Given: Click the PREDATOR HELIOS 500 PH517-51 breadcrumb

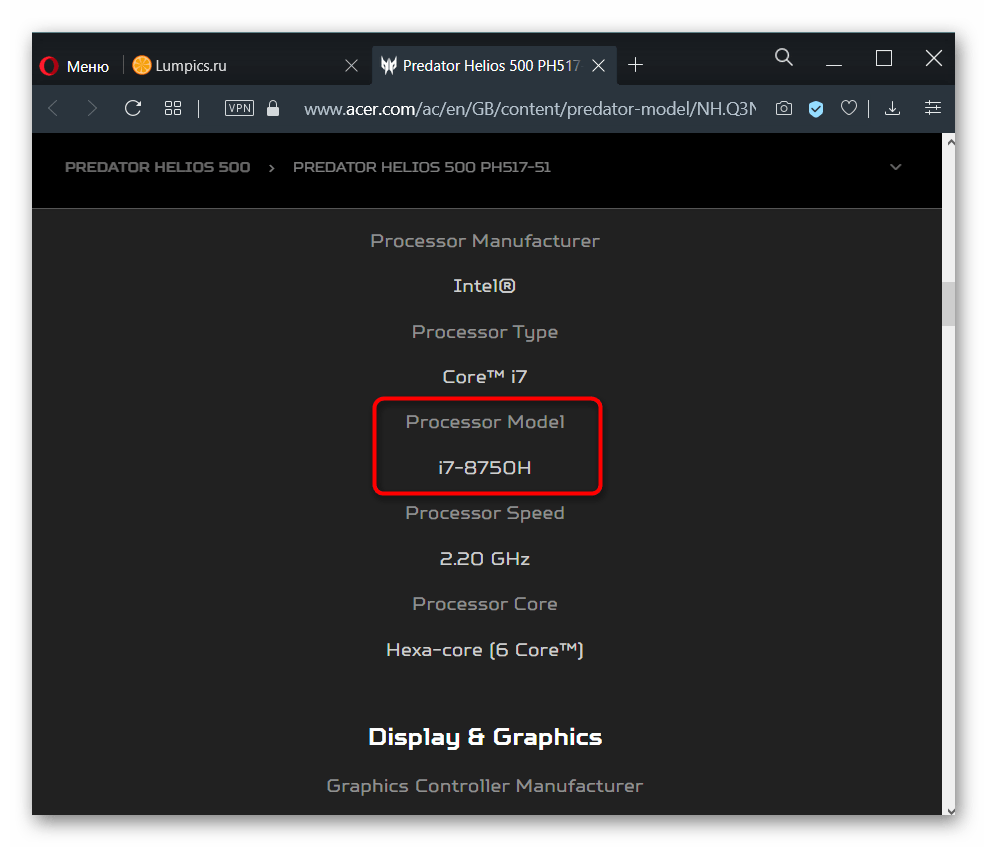Looking at the screenshot, I should [421, 167].
